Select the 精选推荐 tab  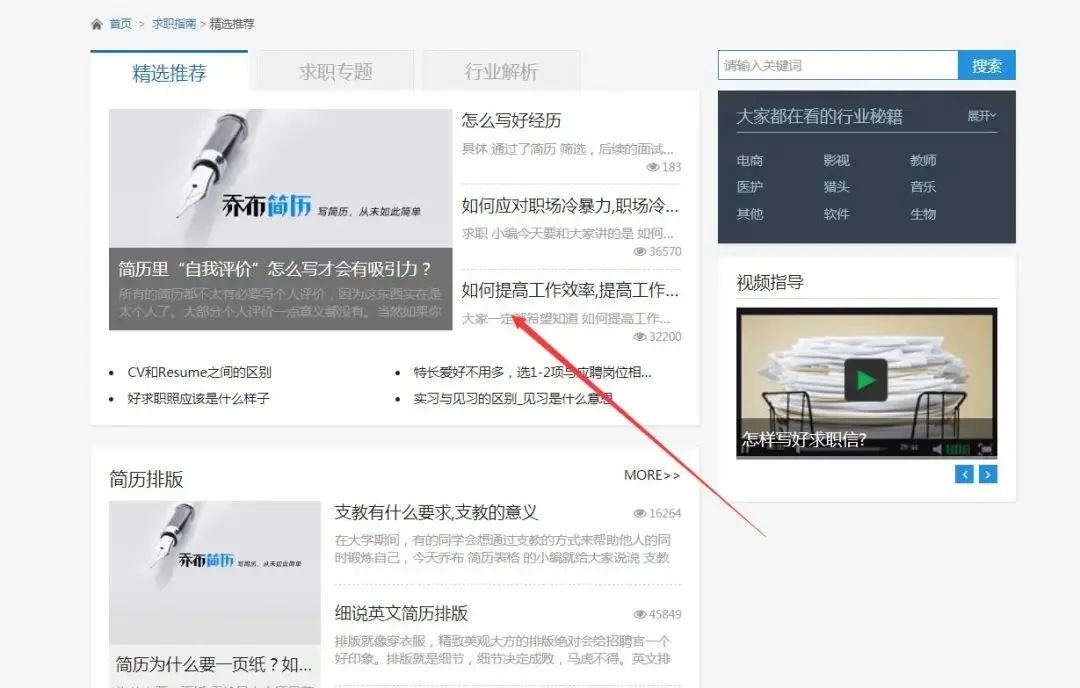coord(169,73)
